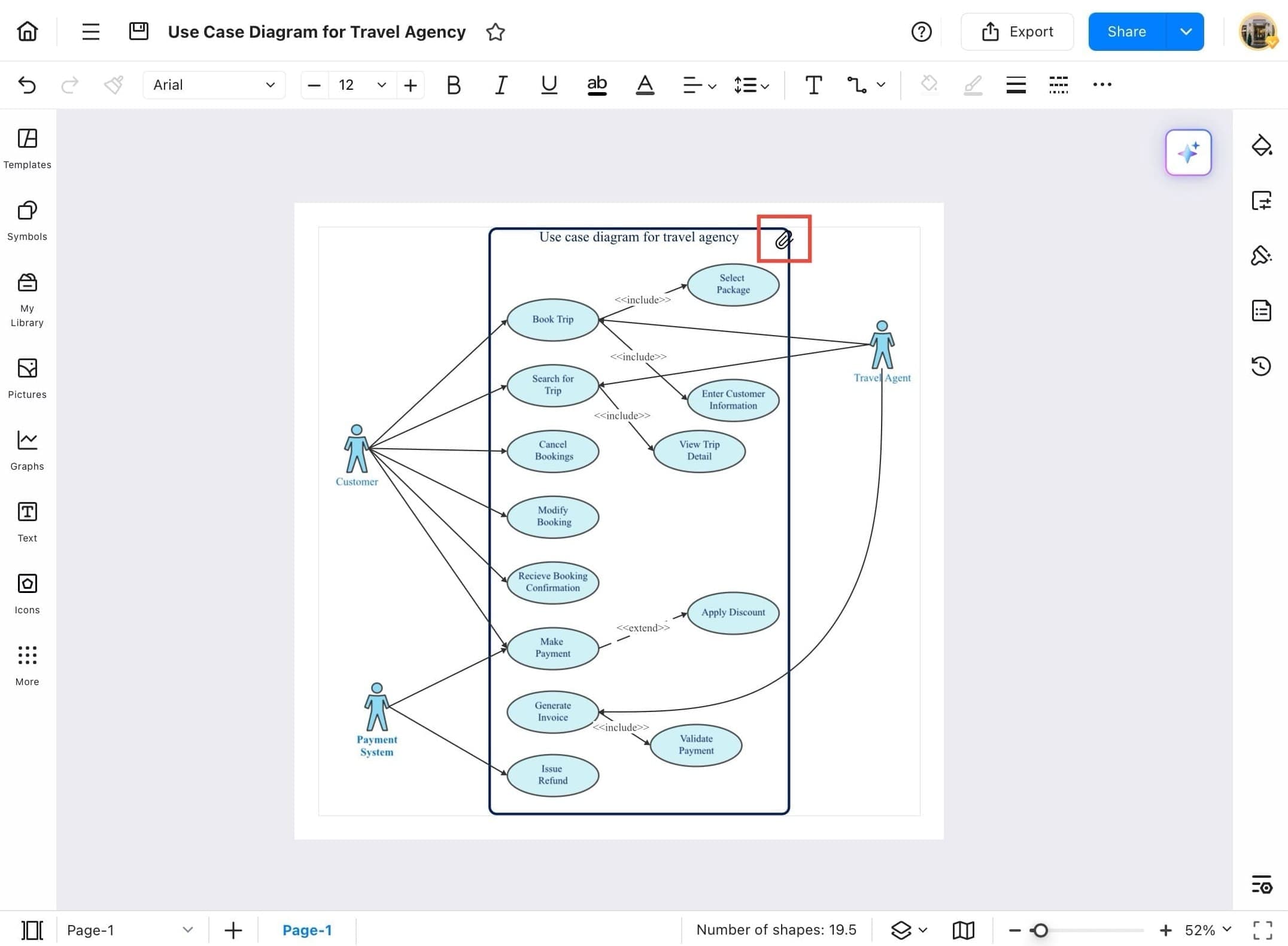Open the Graphs panel in the sidebar
Viewport: 1288px width, 946px height.
point(26,449)
